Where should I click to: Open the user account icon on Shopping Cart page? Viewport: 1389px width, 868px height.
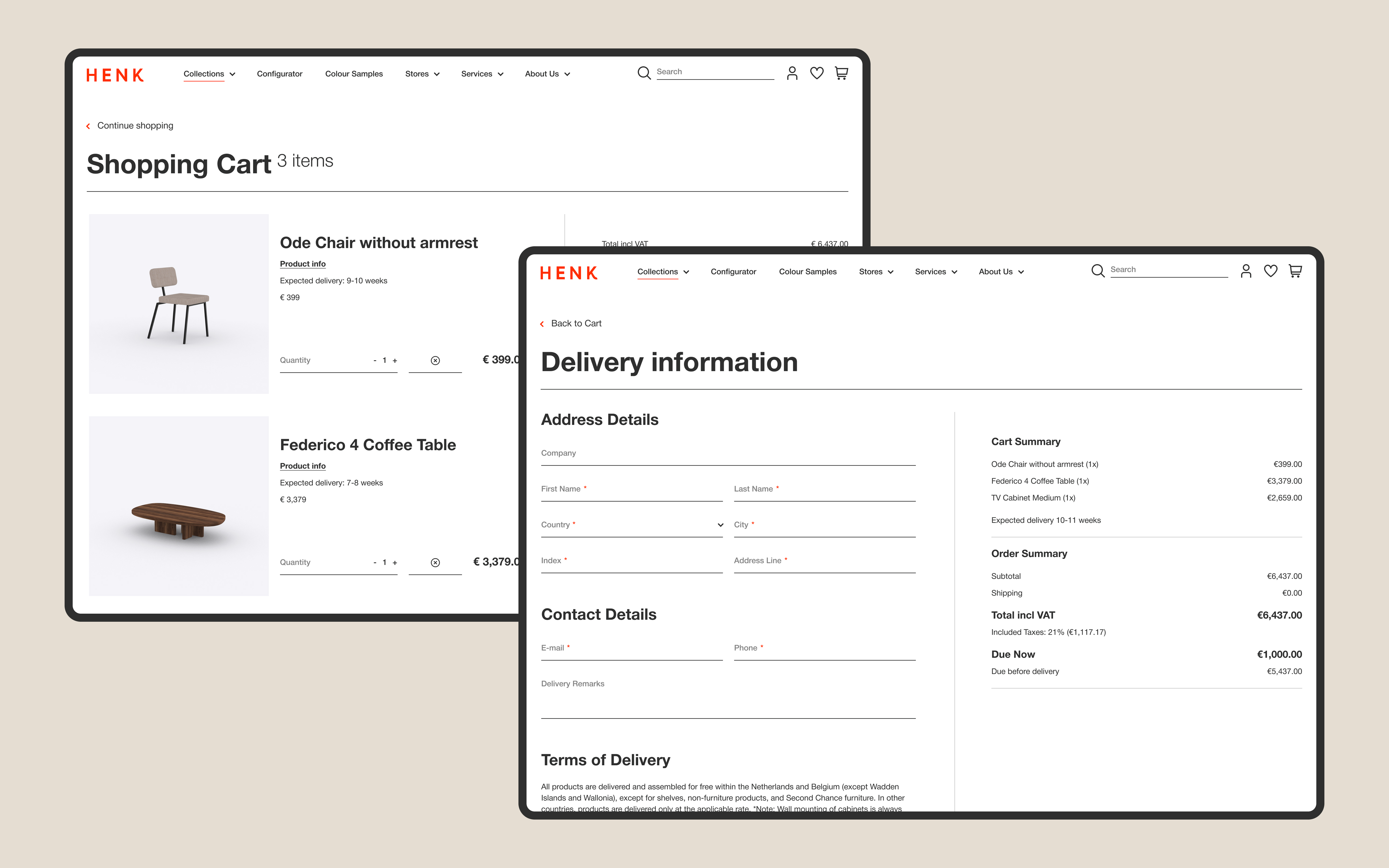click(792, 73)
